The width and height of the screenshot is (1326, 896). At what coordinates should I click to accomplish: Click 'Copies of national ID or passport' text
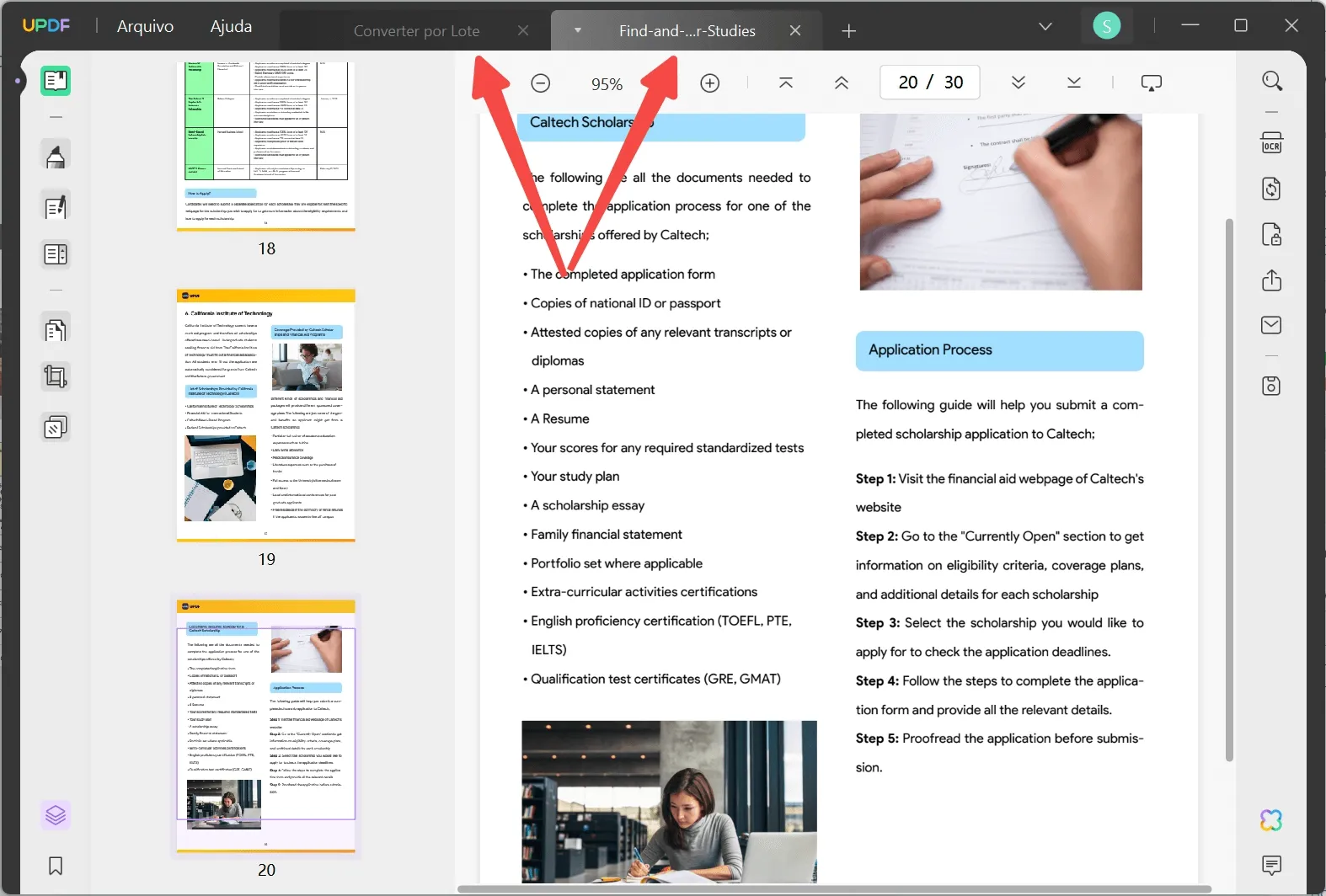(625, 303)
